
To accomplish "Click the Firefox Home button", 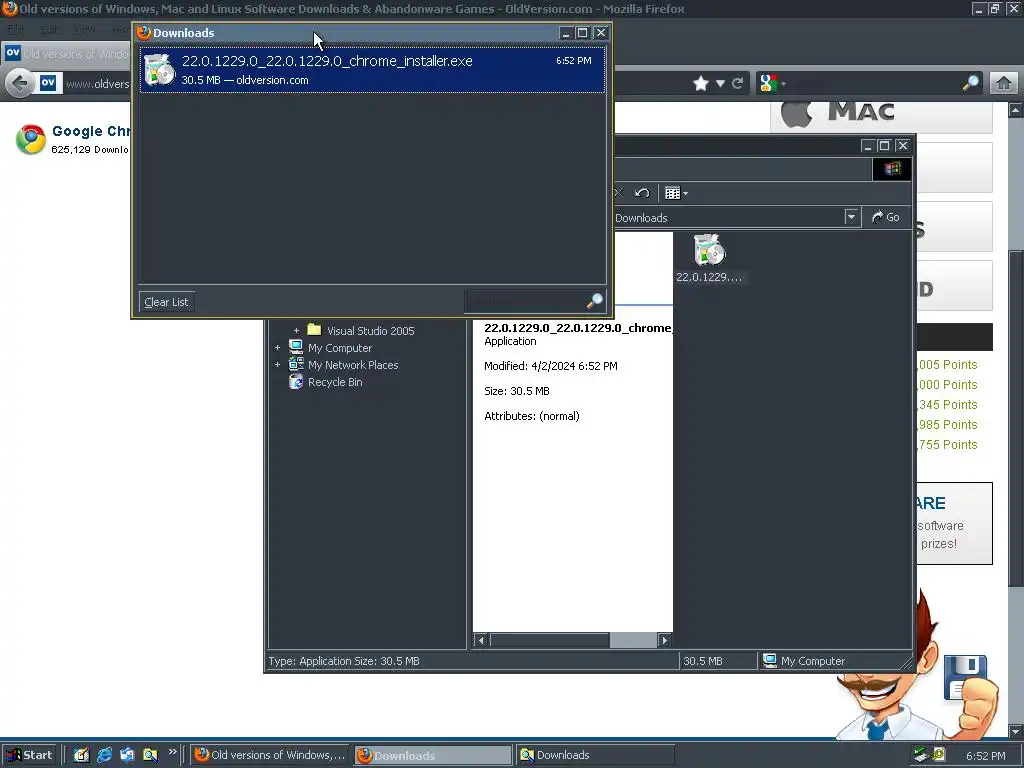I will pos(1004,84).
